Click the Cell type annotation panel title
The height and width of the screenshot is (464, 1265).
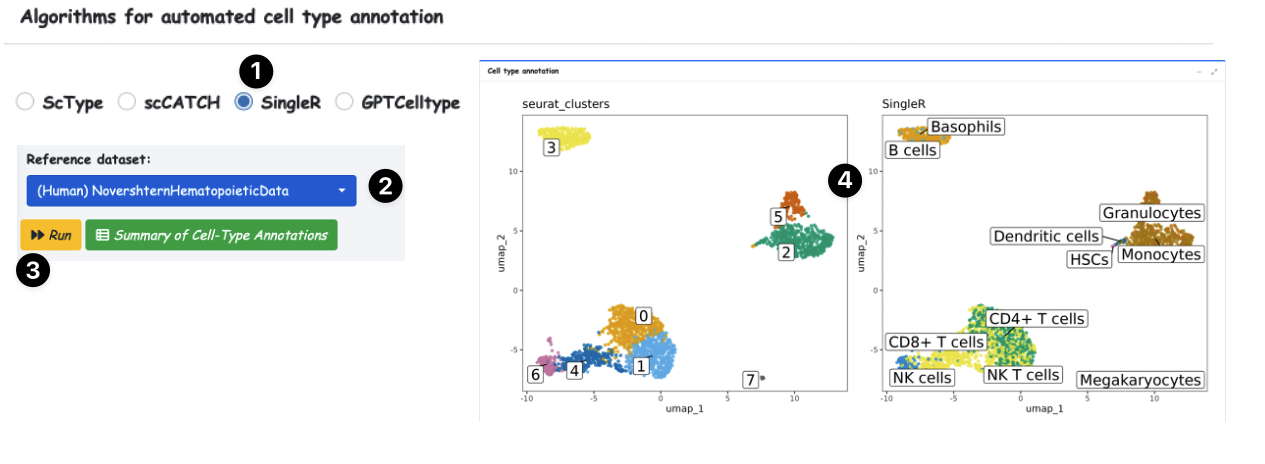(523, 72)
